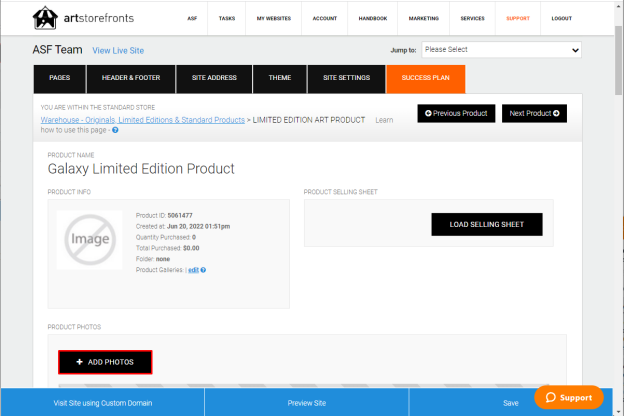The width and height of the screenshot is (624, 416).
Task: Click the Add Photos button
Action: 105,362
